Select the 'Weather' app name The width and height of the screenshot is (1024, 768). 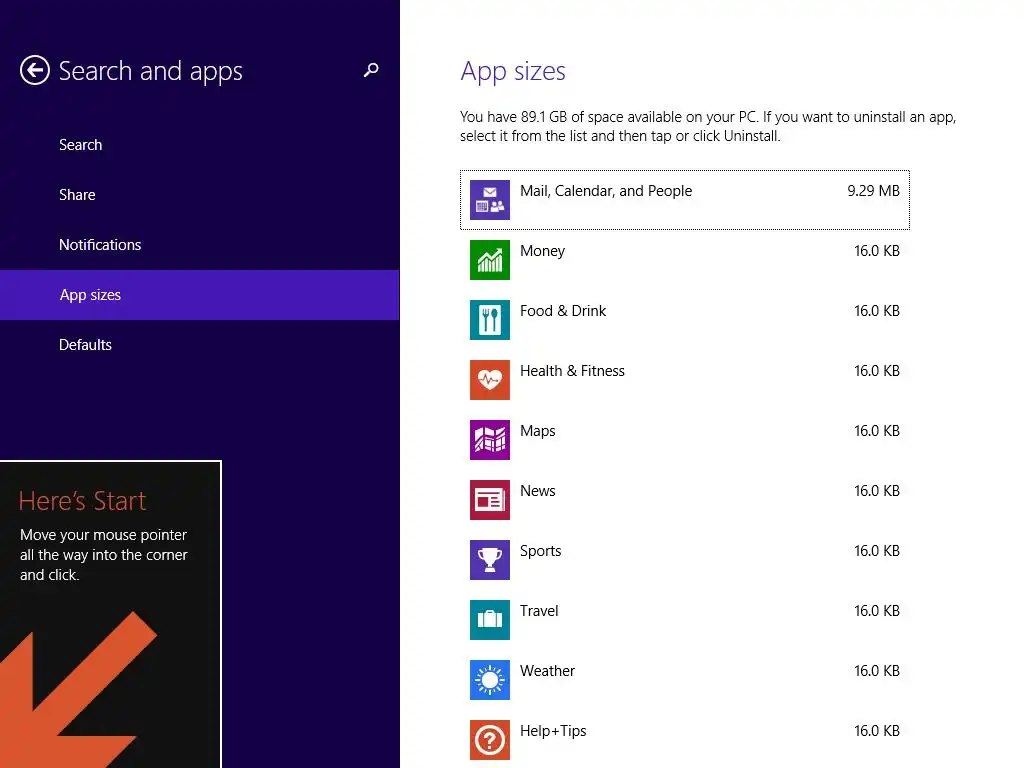click(547, 671)
